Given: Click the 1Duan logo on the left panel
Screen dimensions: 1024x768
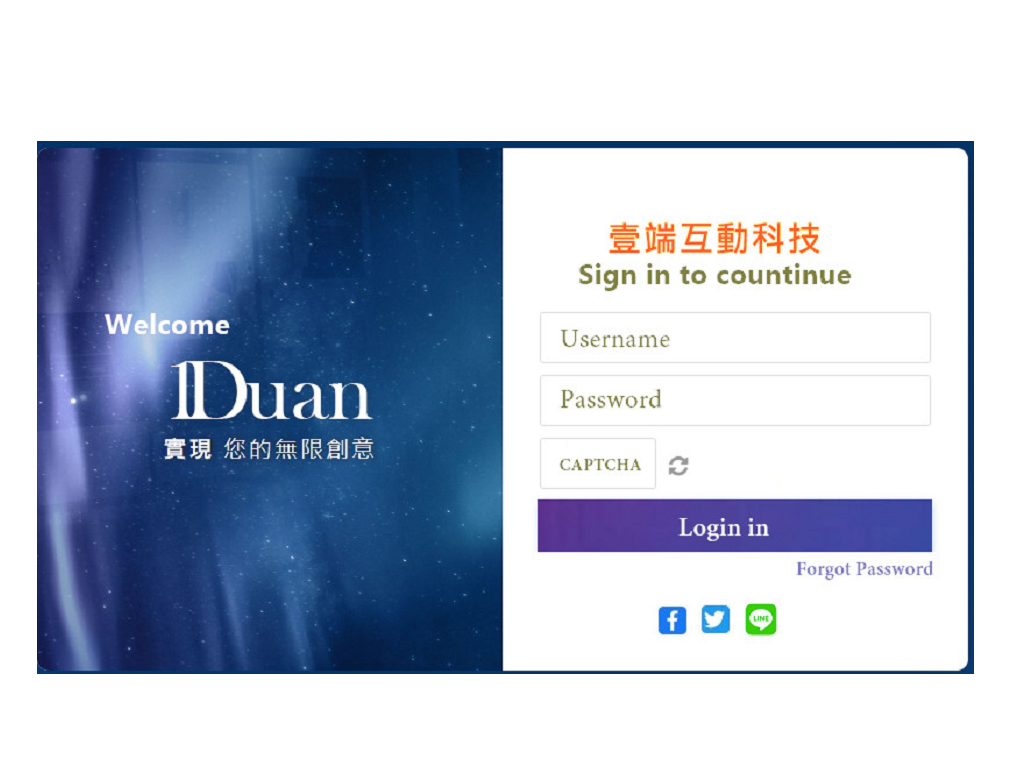Looking at the screenshot, I should pos(271,391).
